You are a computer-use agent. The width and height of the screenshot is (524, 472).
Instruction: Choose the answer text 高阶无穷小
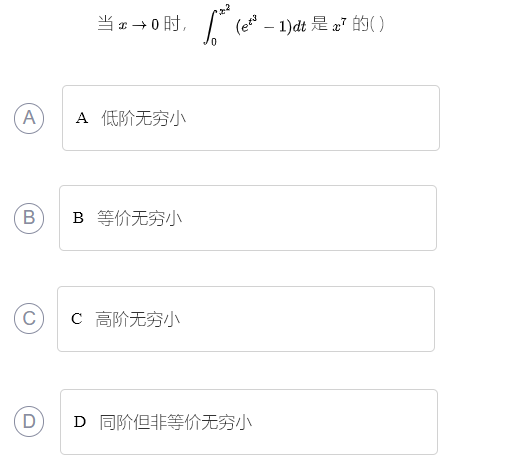pos(138,319)
